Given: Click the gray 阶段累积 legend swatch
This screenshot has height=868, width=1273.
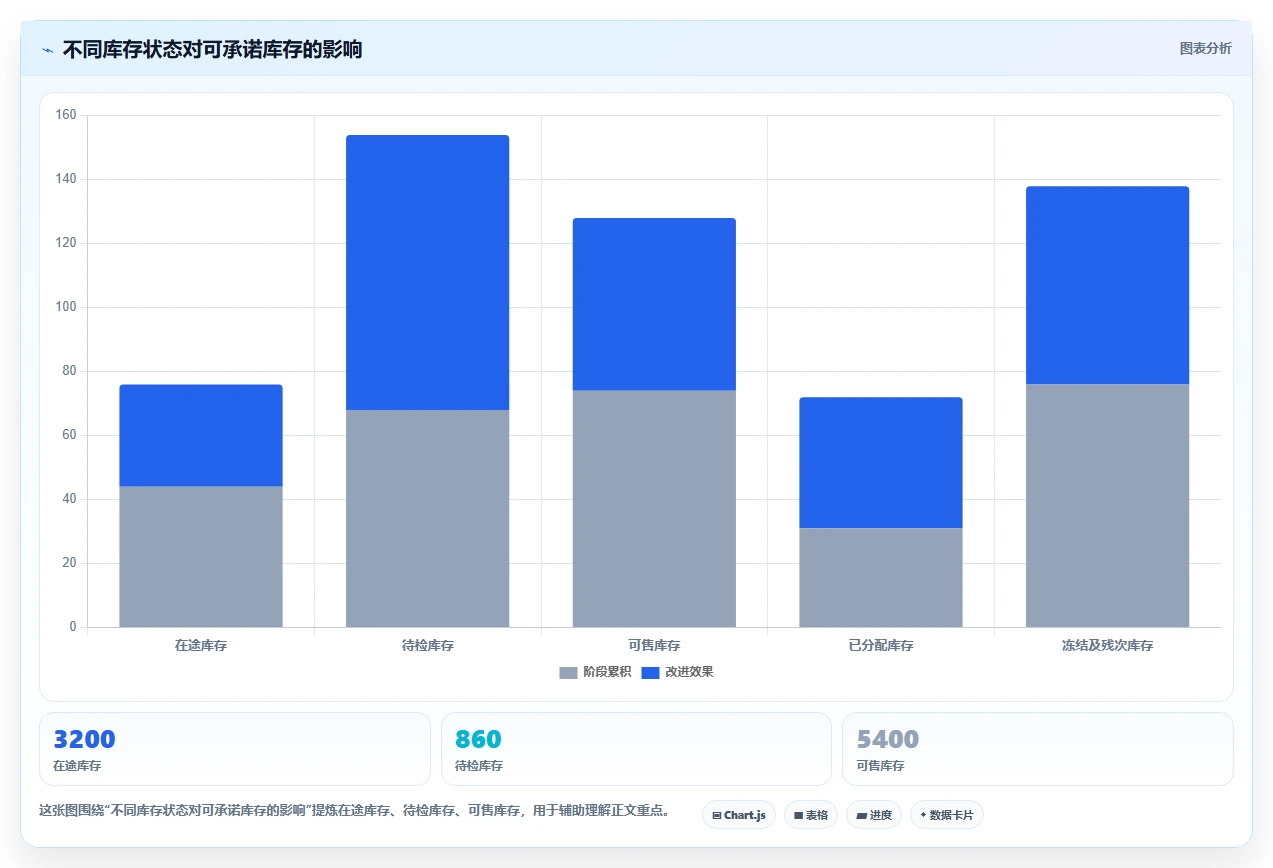Looking at the screenshot, I should (568, 672).
